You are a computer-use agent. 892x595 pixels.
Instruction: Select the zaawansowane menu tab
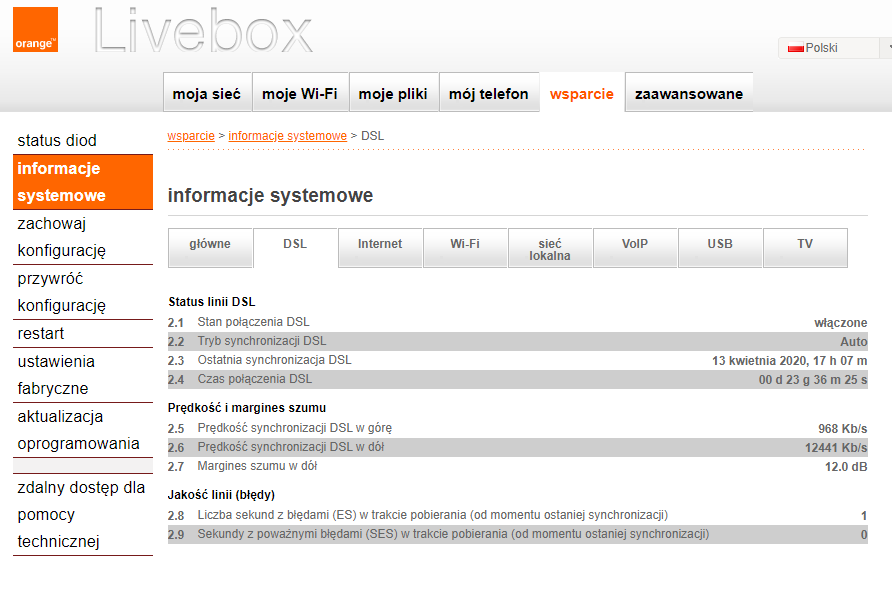point(688,94)
